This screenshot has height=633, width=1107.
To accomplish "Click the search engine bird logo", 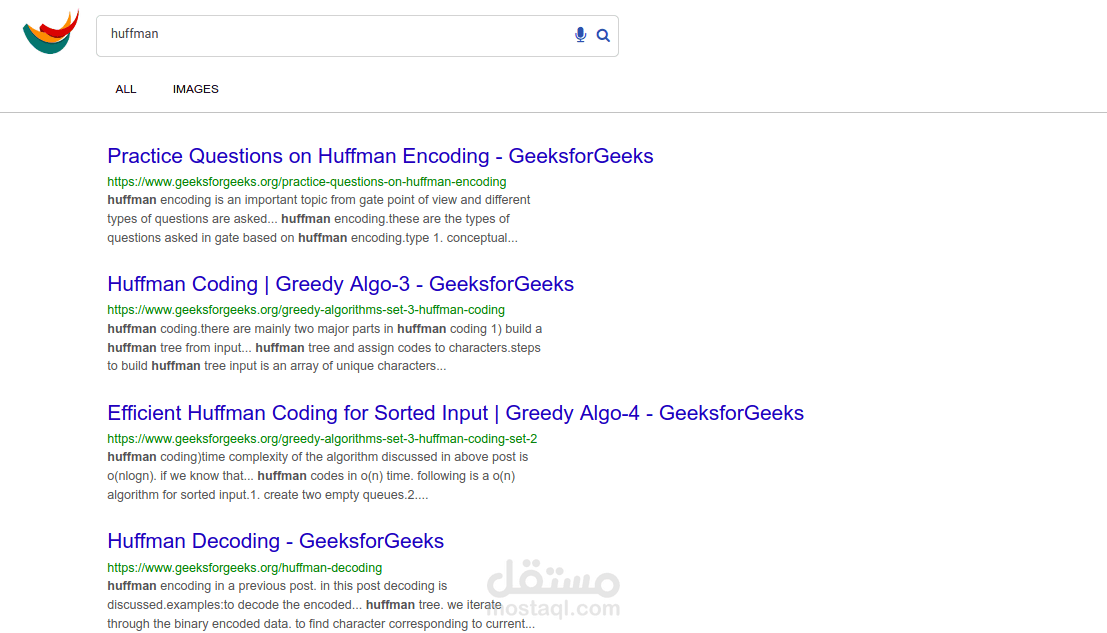I will (x=51, y=32).
